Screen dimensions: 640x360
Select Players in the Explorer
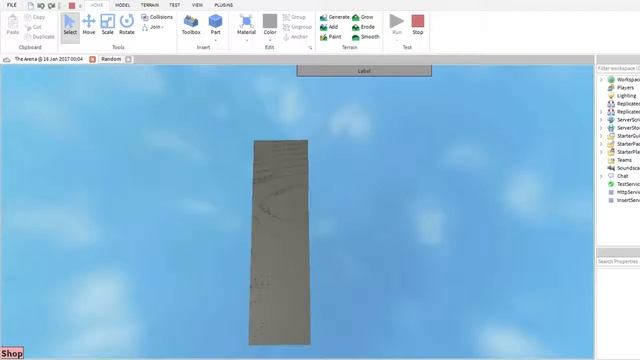tap(625, 88)
